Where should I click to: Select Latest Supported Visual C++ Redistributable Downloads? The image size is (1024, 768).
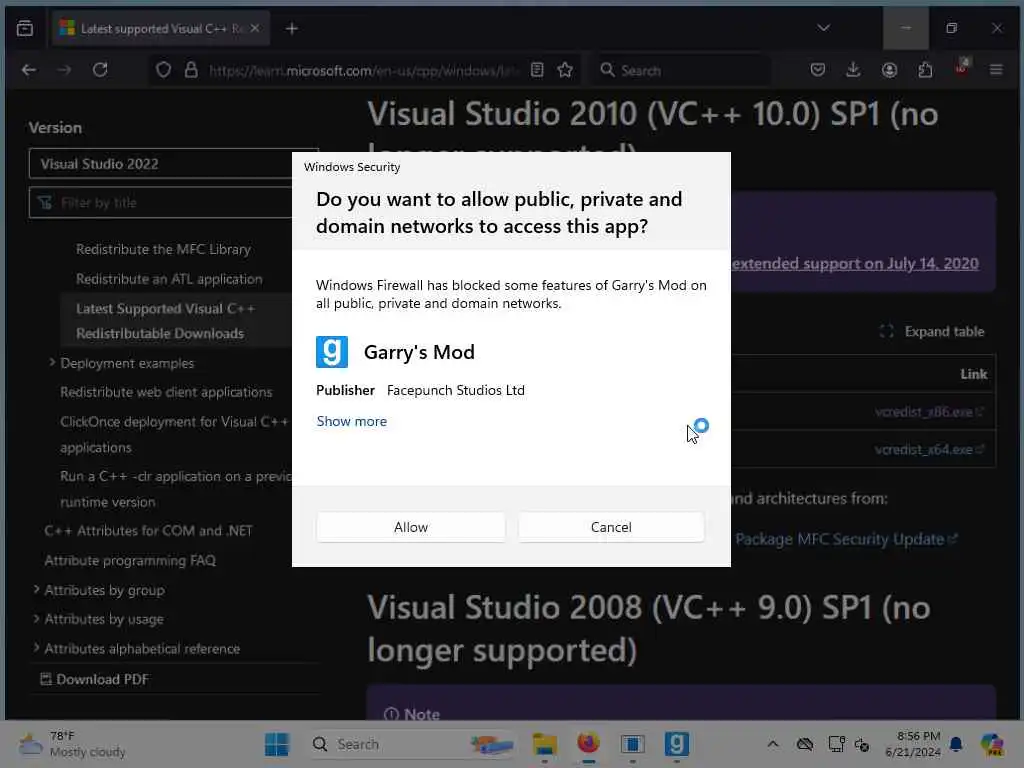tap(165, 321)
